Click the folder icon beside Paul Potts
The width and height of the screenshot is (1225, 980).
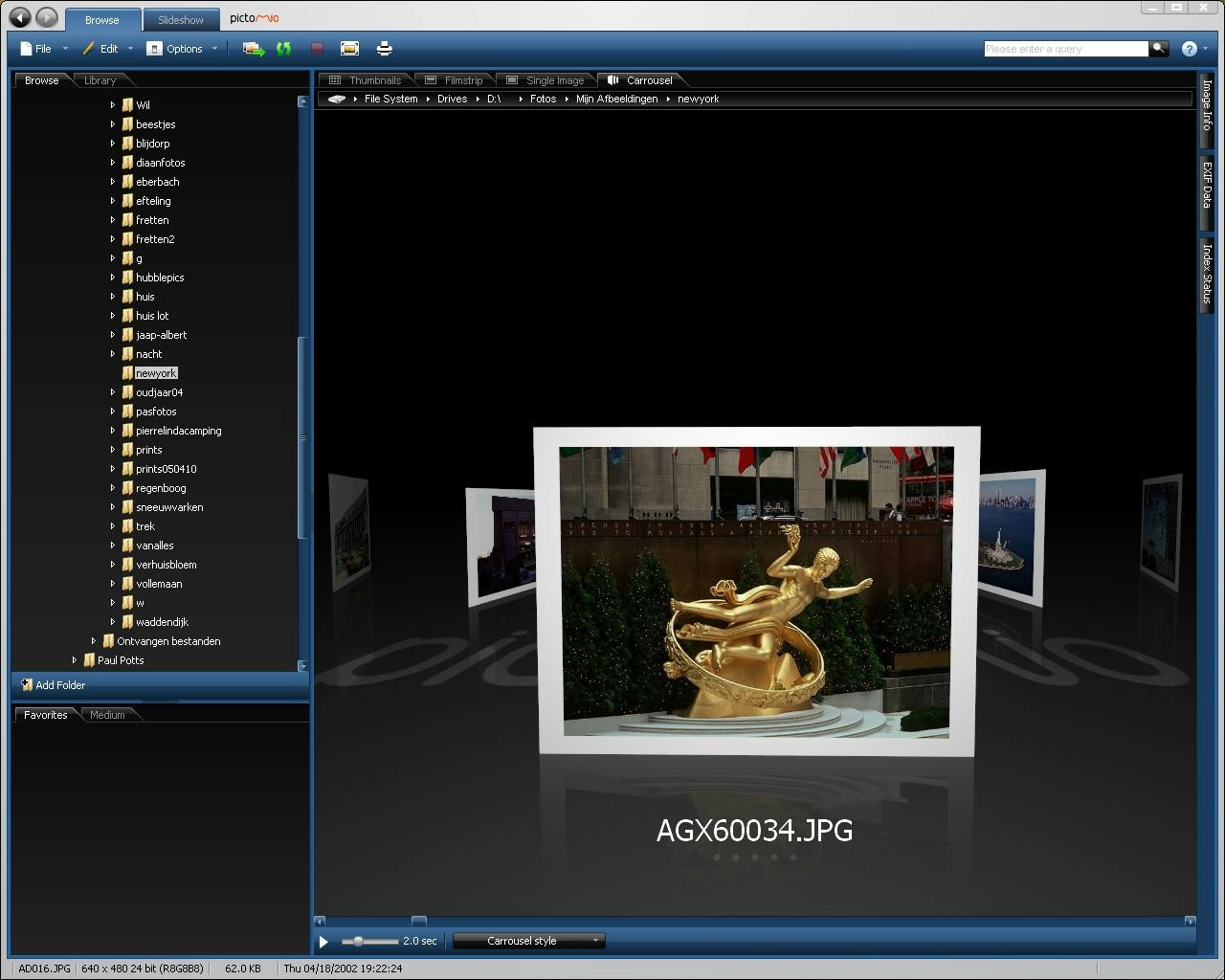coord(89,660)
